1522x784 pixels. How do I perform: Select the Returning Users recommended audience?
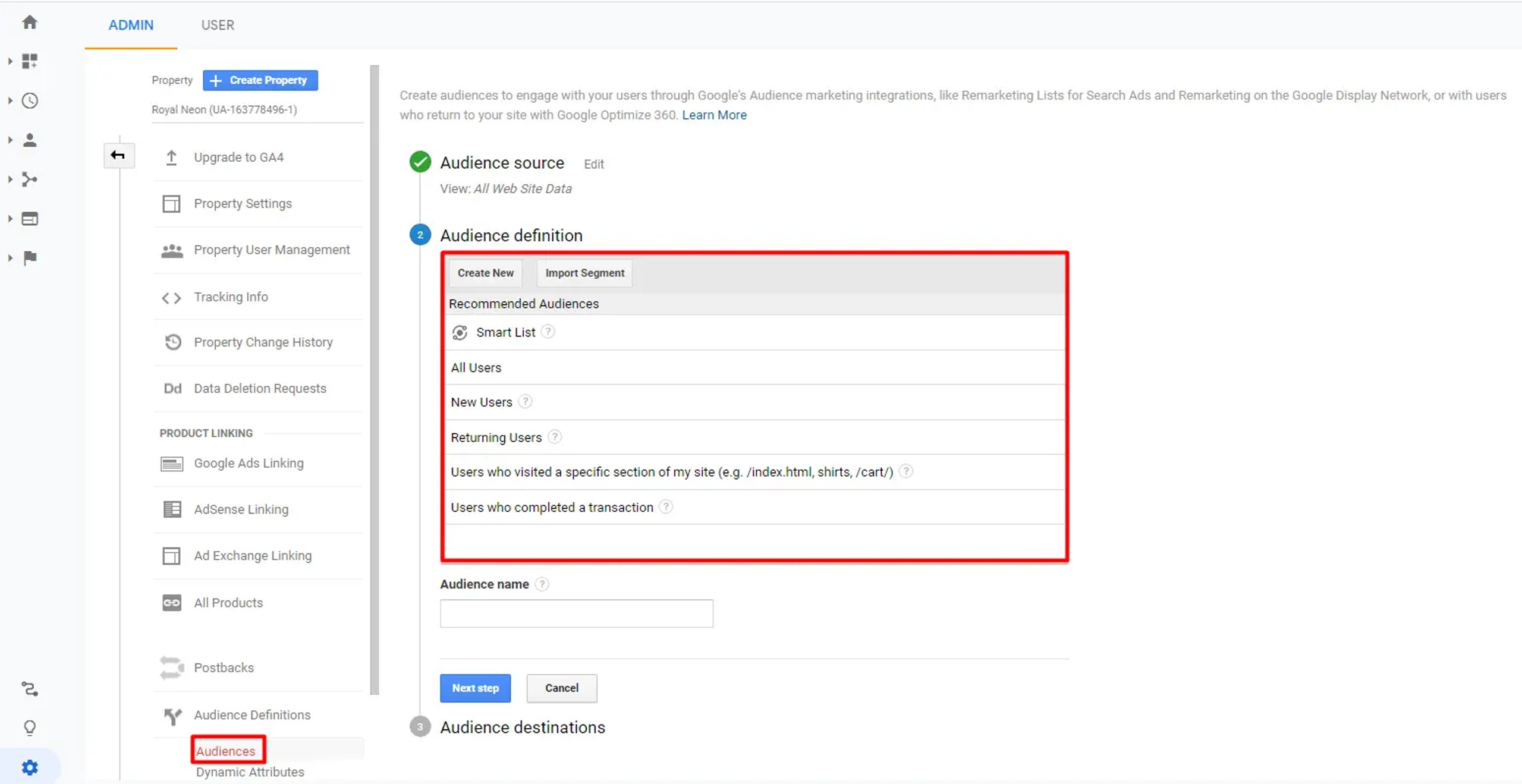(x=496, y=437)
